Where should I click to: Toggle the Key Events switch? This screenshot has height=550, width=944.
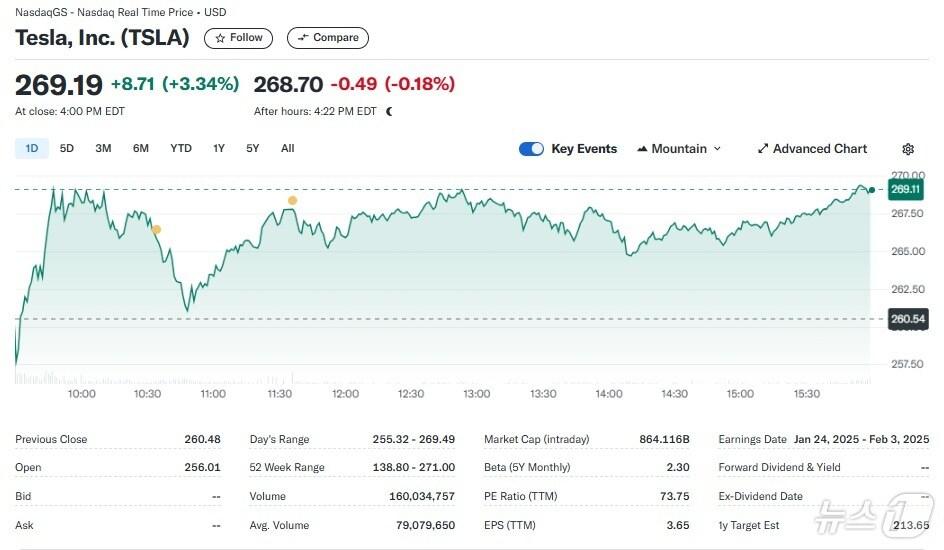click(531, 149)
